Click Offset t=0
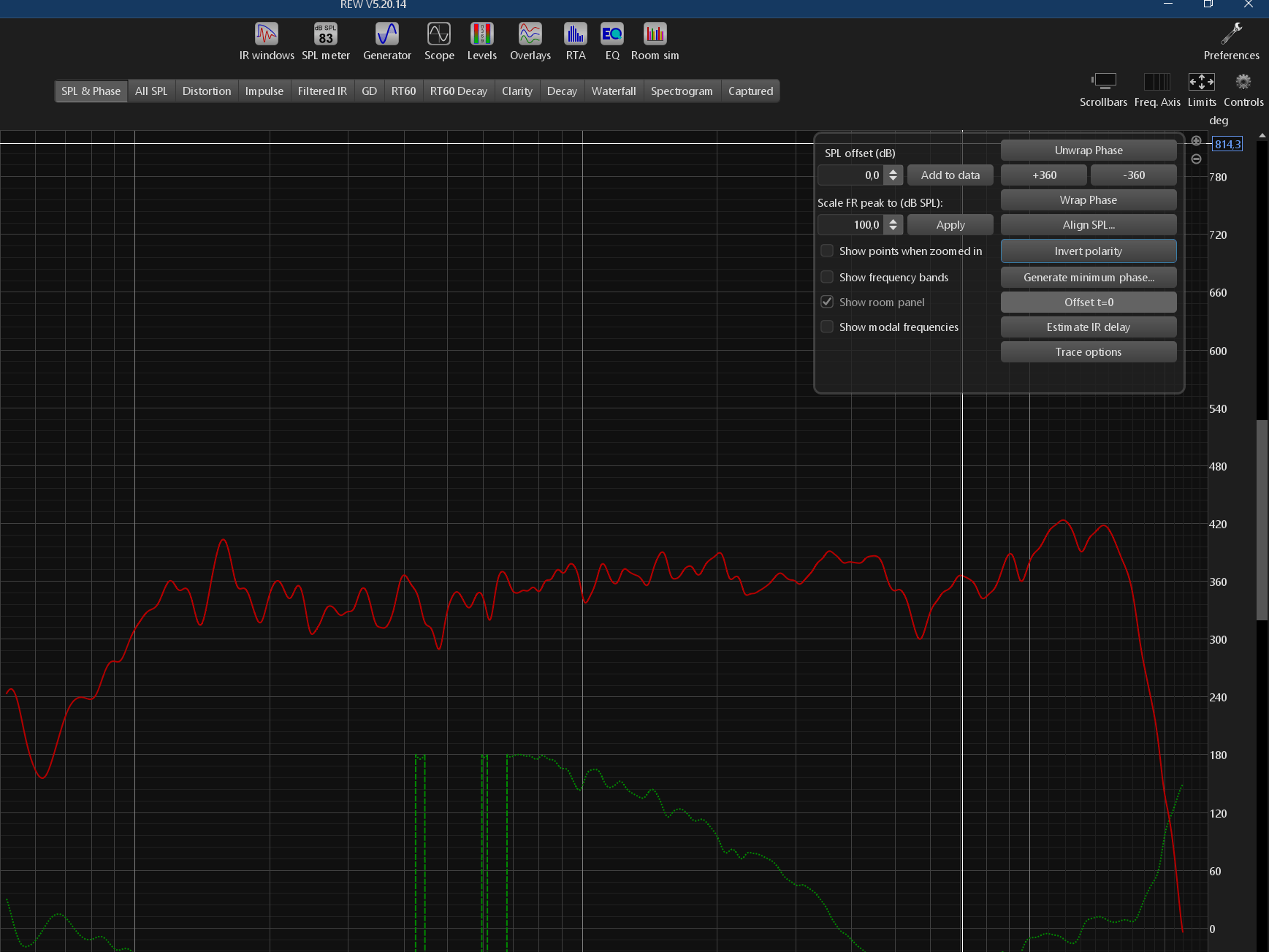The image size is (1269, 952). (1089, 302)
